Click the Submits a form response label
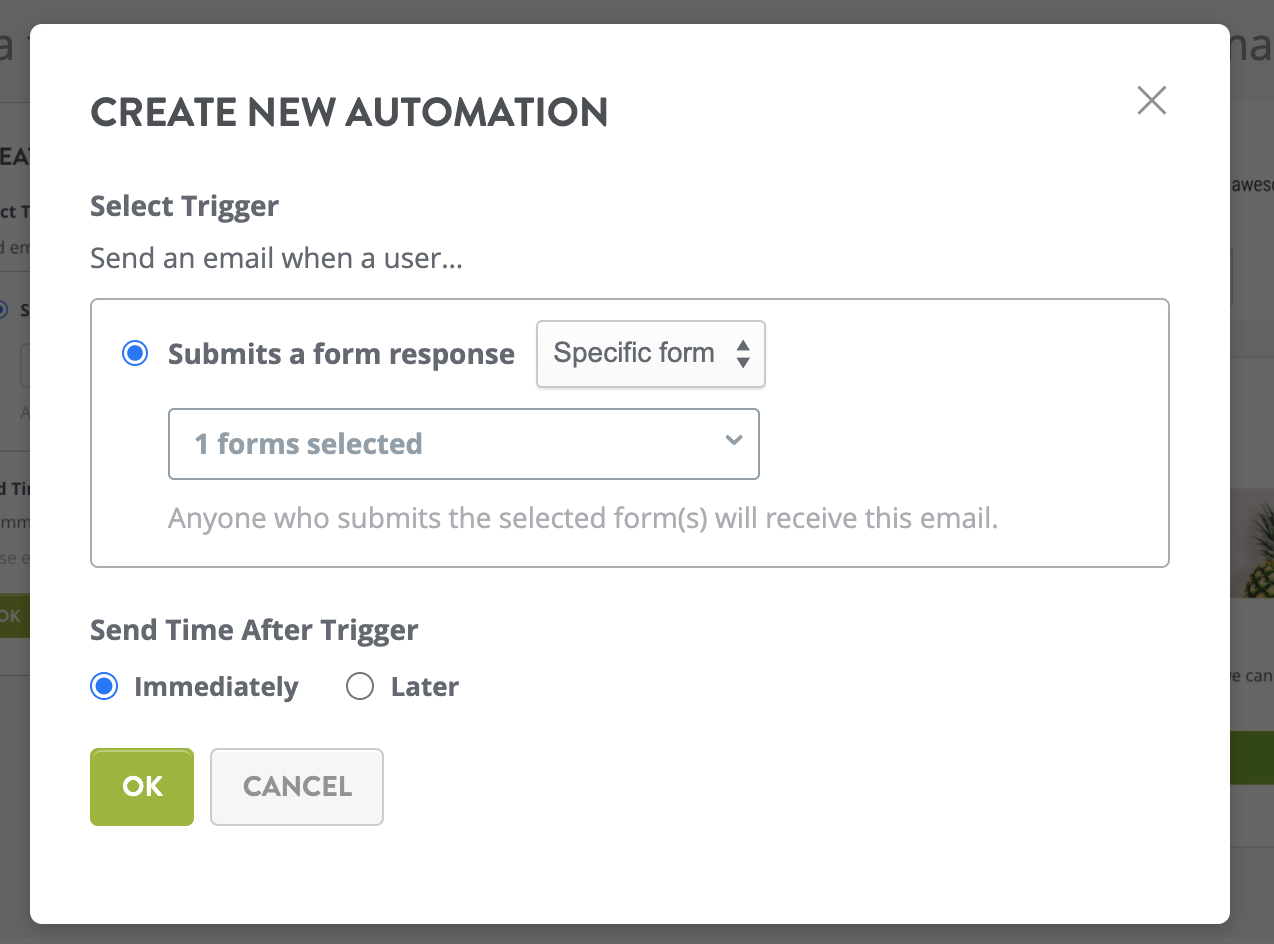This screenshot has height=944, width=1274. 341,354
